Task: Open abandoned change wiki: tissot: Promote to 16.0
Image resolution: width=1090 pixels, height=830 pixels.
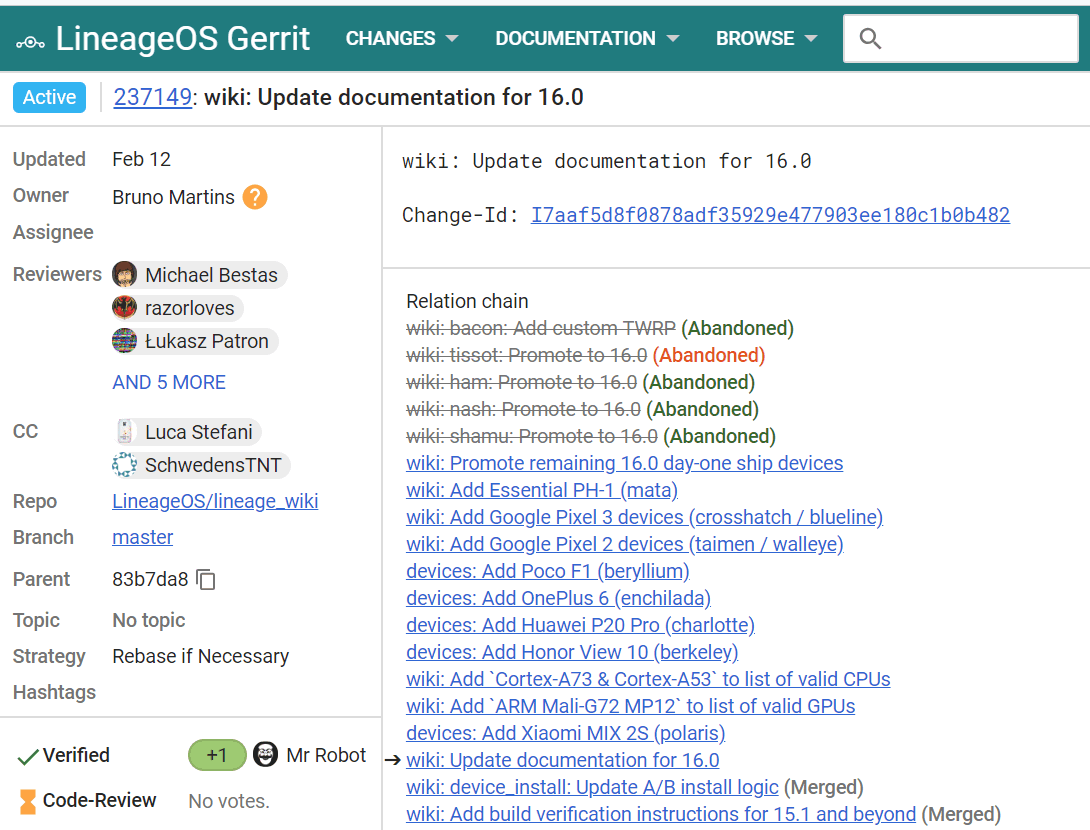Action: pos(526,355)
